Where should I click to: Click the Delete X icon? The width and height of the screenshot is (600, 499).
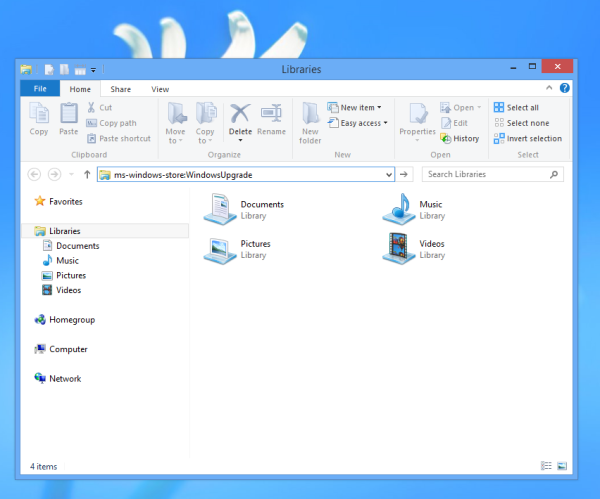[x=240, y=113]
